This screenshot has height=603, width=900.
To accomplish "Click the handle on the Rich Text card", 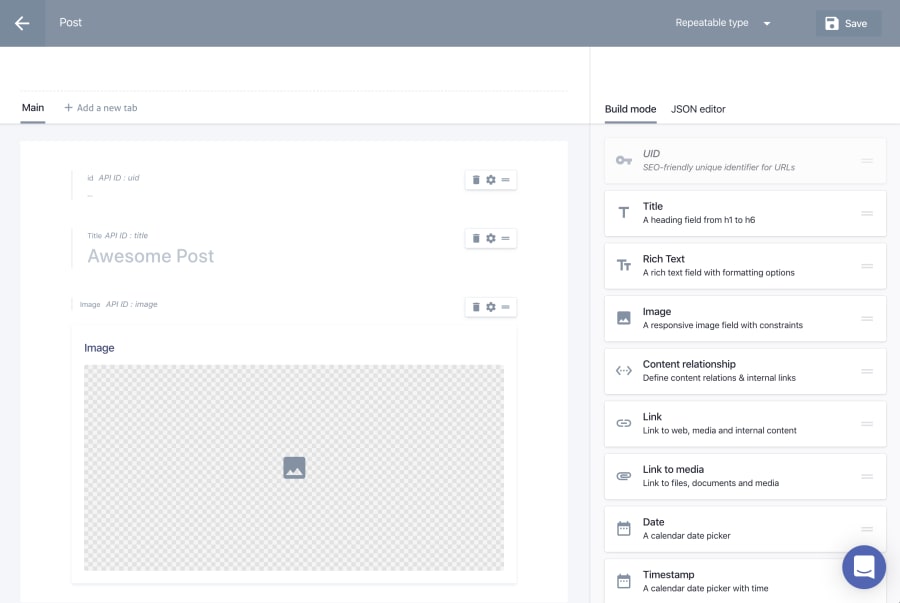I will pyautogui.click(x=867, y=266).
